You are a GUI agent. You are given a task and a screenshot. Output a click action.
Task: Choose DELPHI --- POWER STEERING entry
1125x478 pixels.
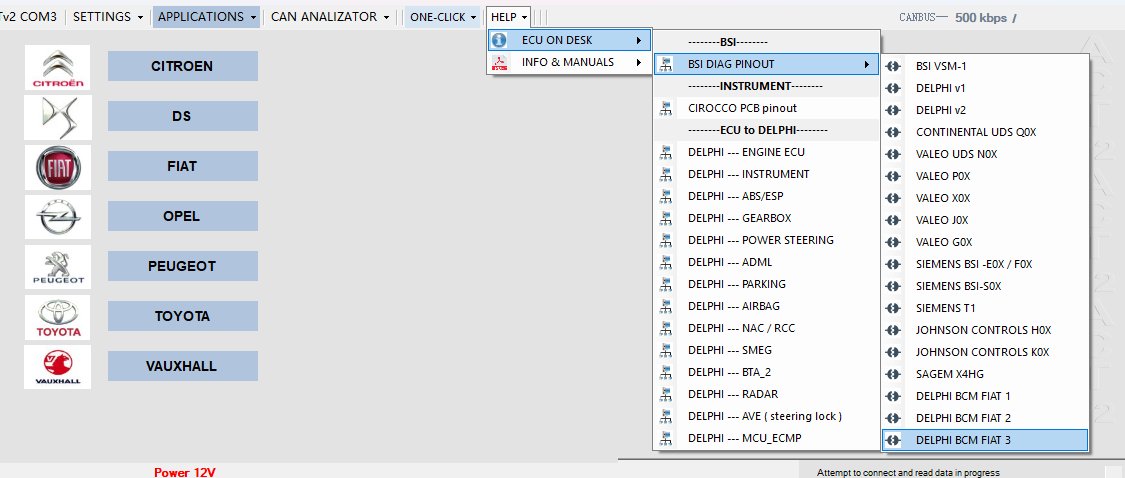[766, 240]
